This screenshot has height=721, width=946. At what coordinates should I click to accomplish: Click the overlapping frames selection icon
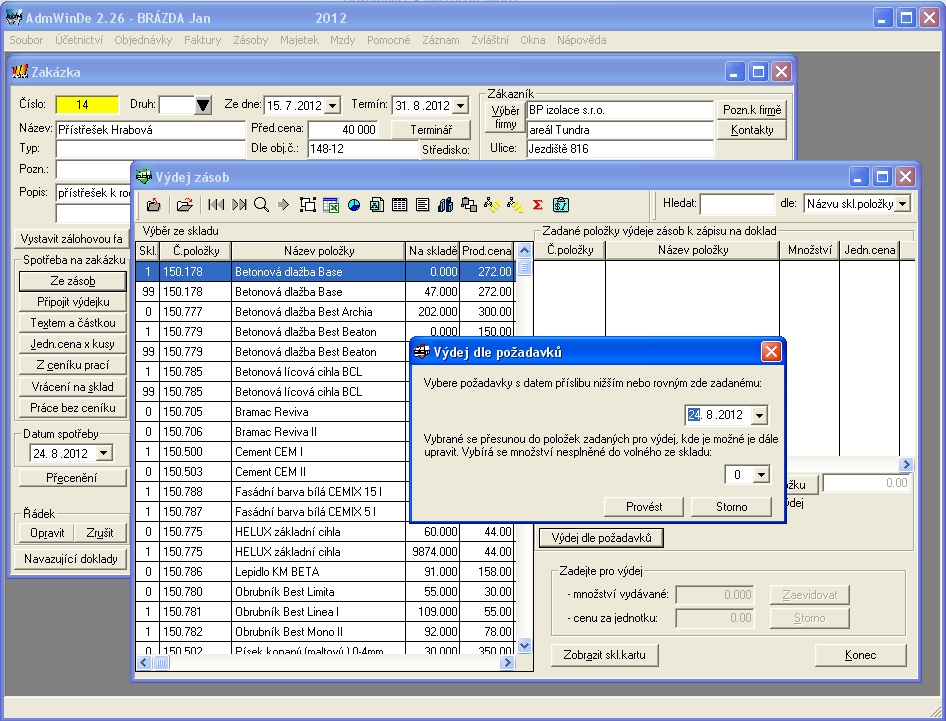[308, 205]
